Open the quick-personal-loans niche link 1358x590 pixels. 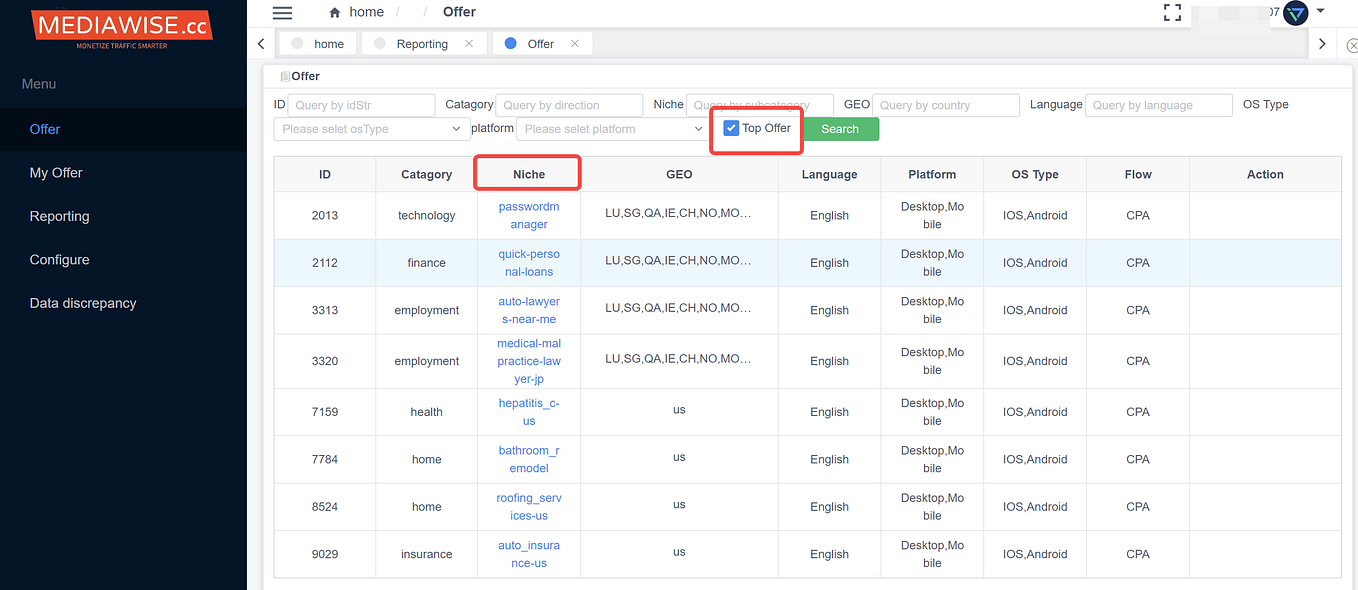(x=529, y=263)
